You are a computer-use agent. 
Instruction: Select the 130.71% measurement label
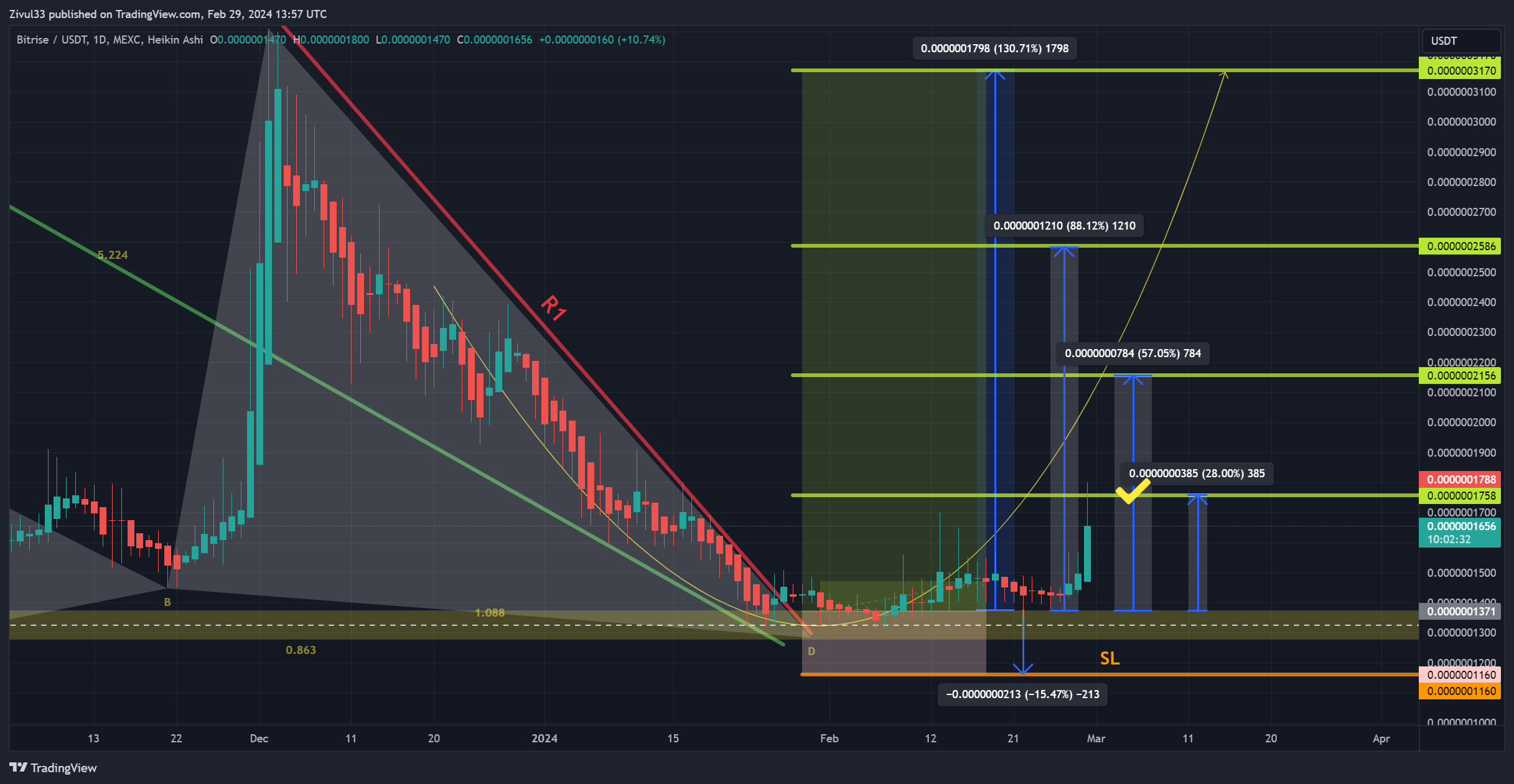click(x=994, y=49)
